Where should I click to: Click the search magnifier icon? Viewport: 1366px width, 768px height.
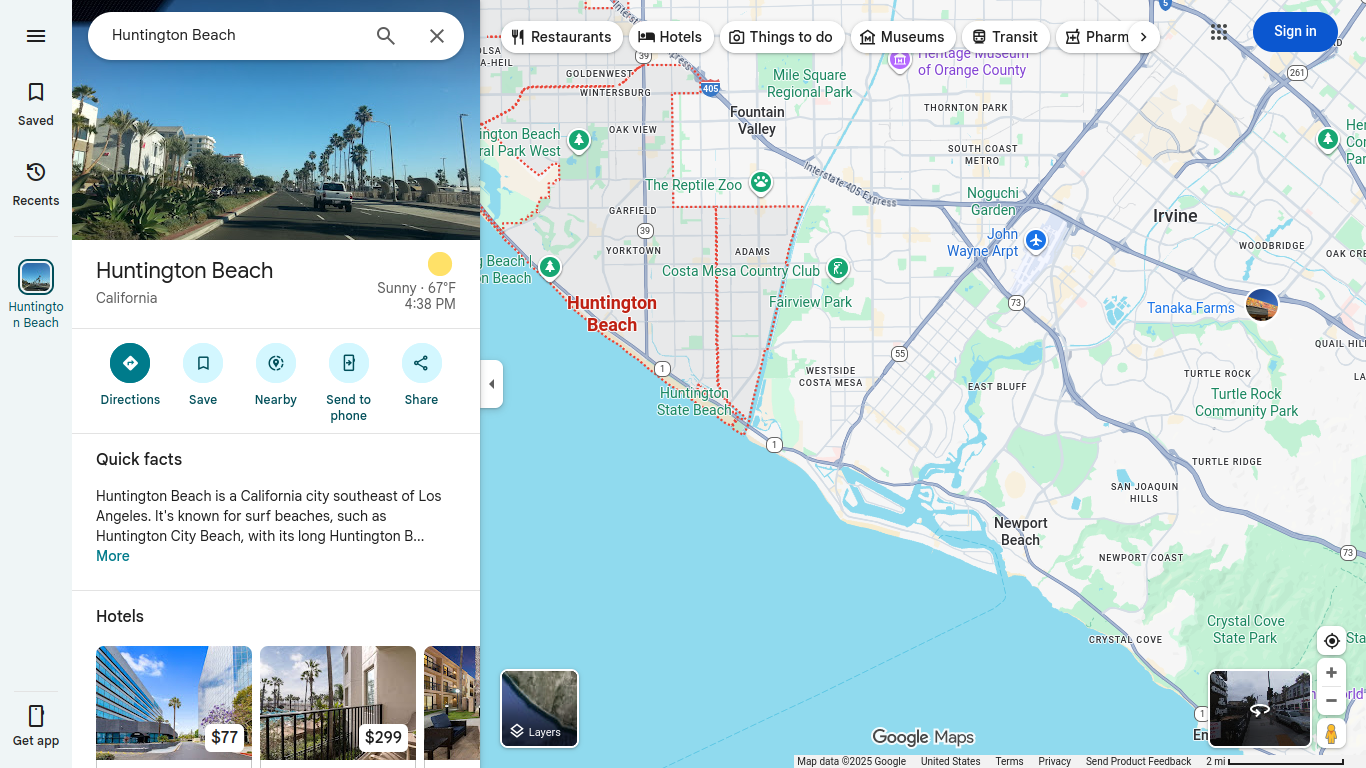point(386,36)
